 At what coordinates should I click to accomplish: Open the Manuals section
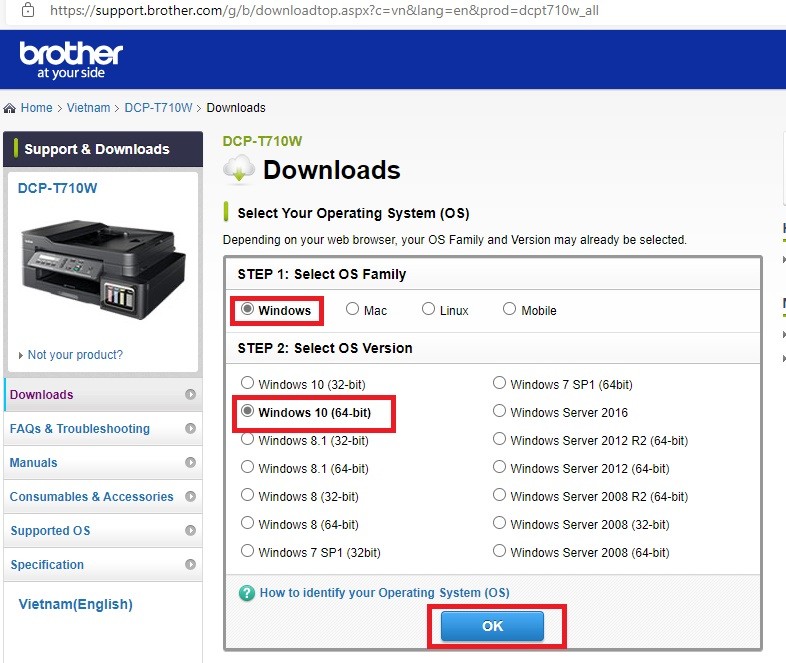(x=103, y=462)
